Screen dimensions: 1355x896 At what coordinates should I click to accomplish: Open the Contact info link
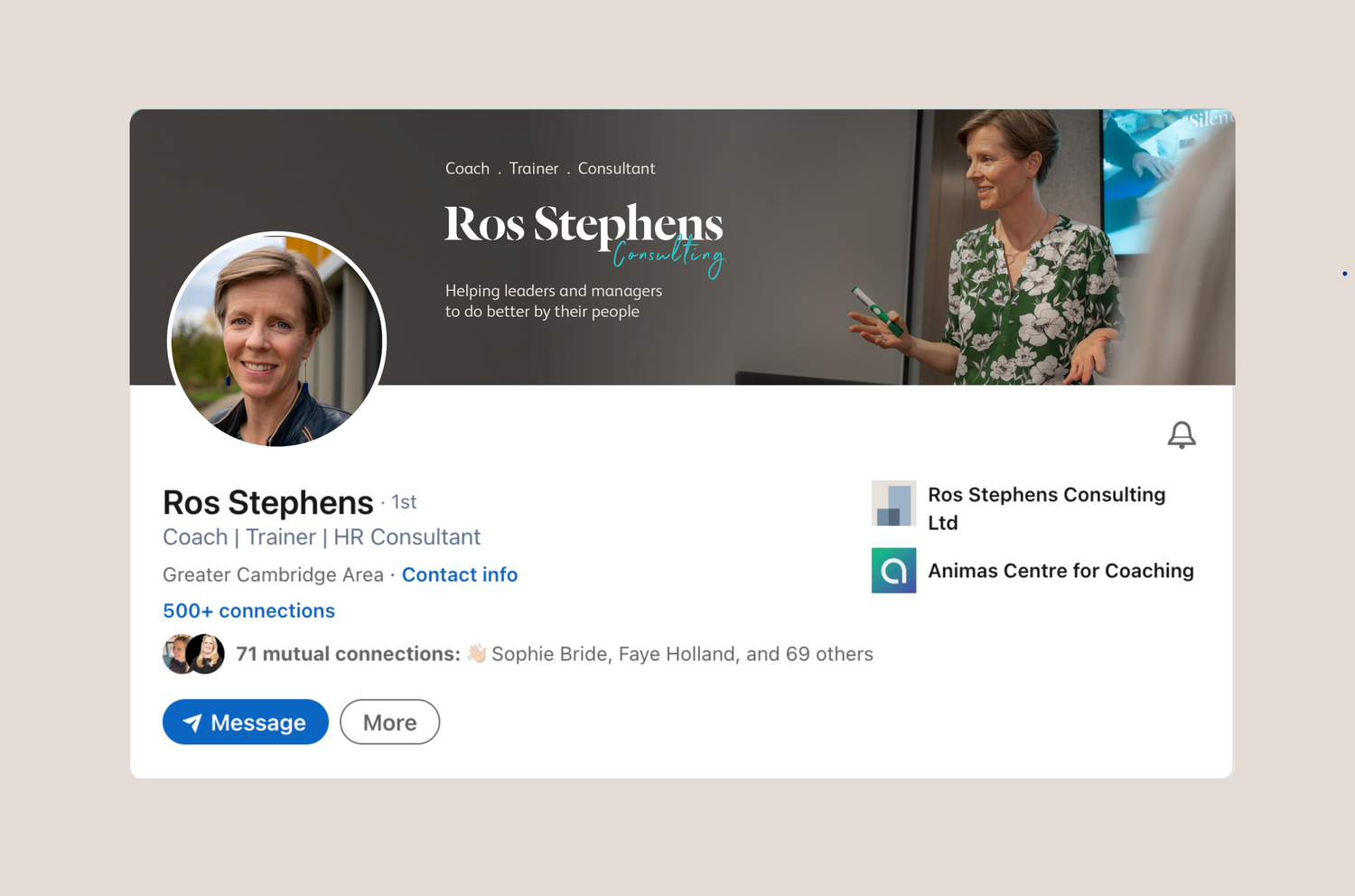pyautogui.click(x=460, y=574)
